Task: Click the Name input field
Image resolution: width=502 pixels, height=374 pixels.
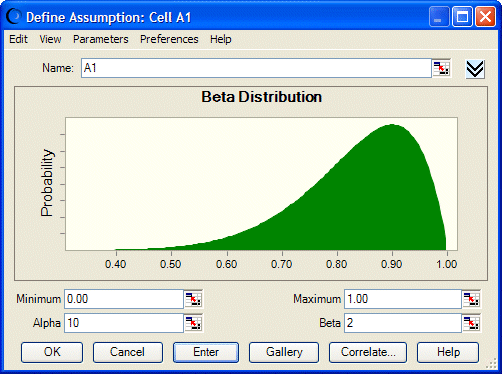Action: [256, 68]
